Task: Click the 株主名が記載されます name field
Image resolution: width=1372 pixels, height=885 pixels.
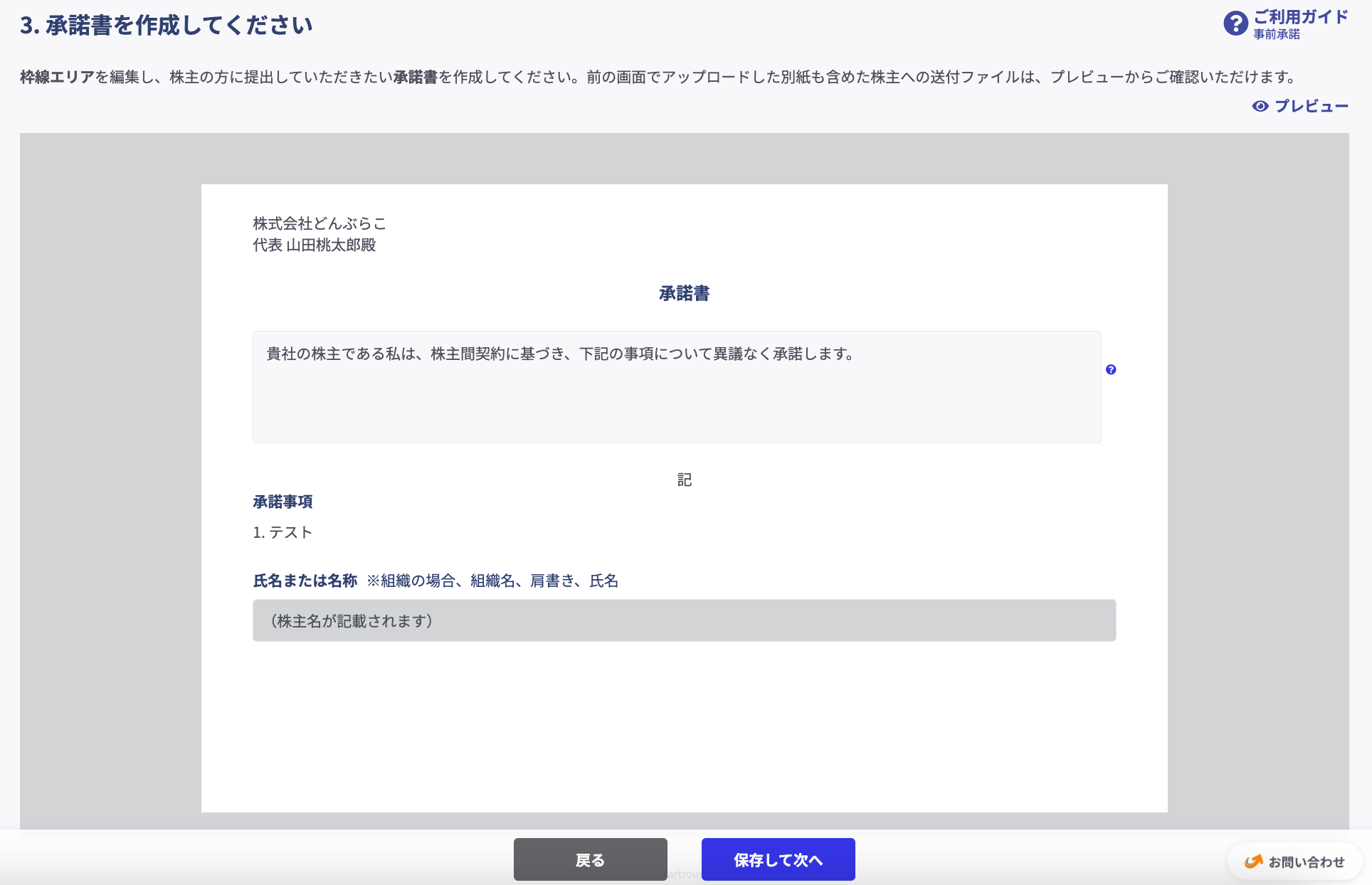Action: point(684,620)
